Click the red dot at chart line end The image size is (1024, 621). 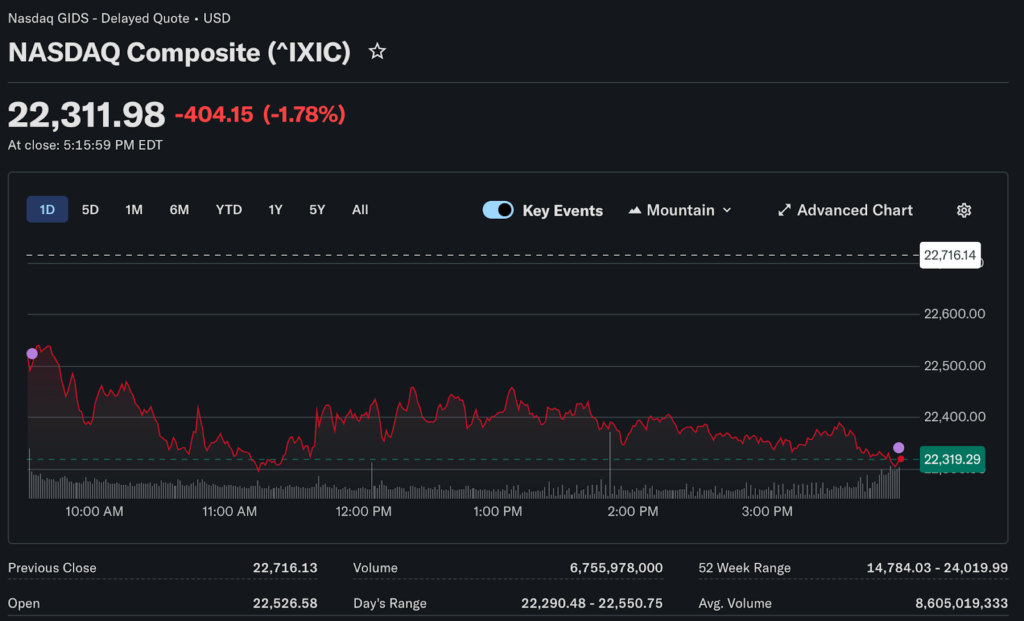point(901,459)
